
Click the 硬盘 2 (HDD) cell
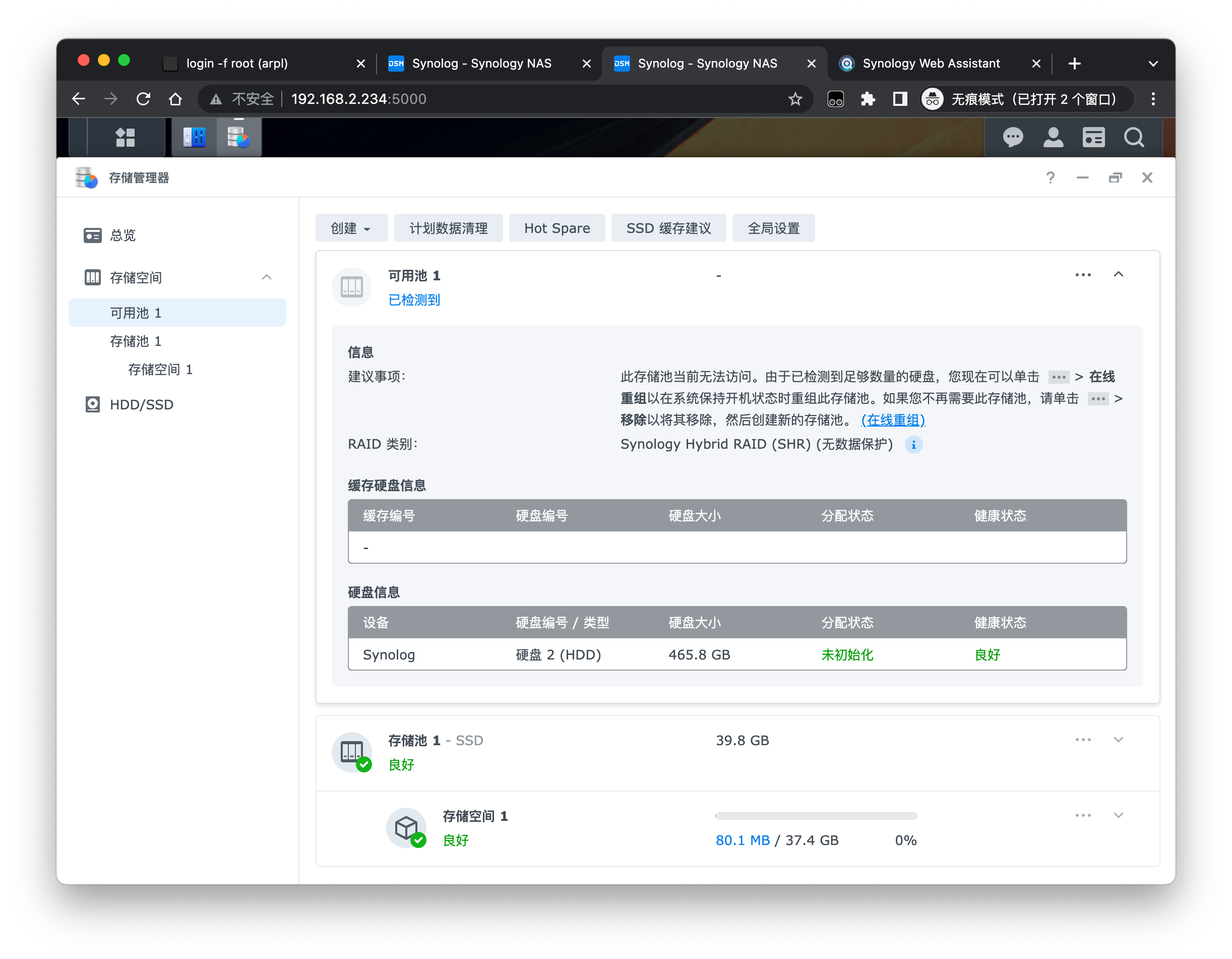(x=558, y=654)
